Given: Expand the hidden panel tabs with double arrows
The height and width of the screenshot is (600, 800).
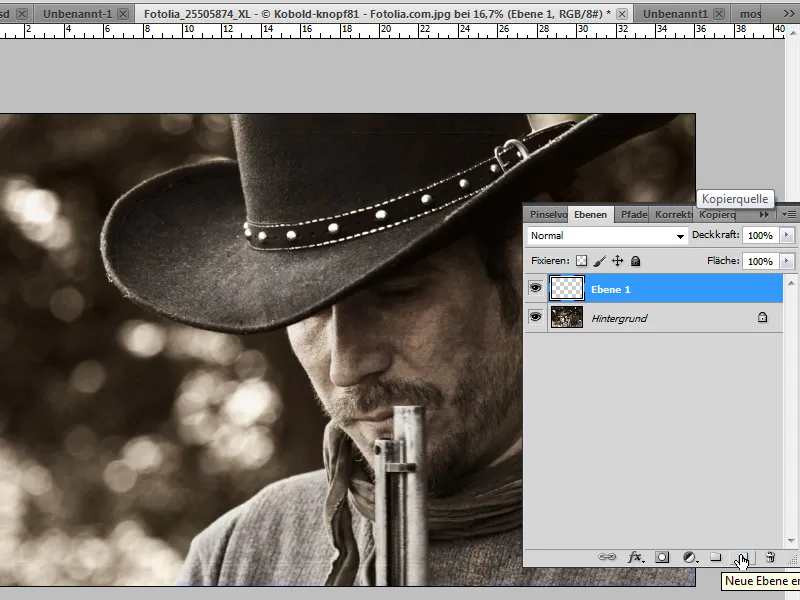Looking at the screenshot, I should 764,215.
